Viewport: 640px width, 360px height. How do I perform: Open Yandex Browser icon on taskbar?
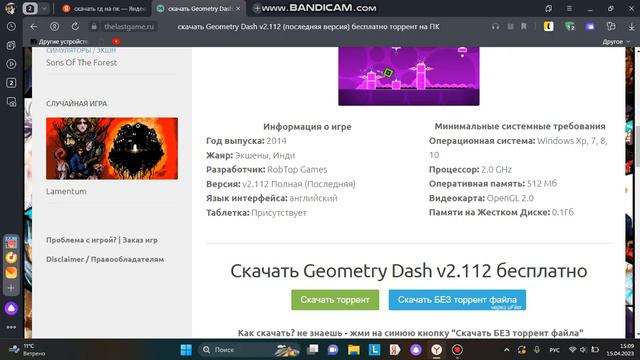coord(436,350)
